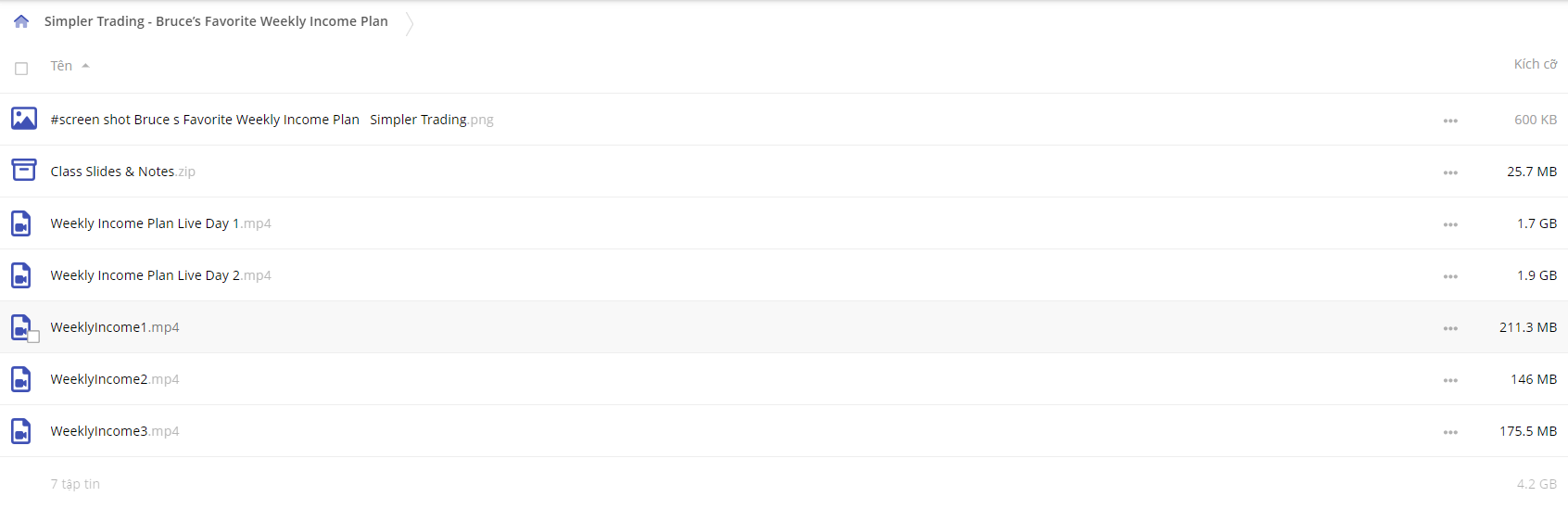
Task: Click the video file icon of WeeklyIncome2.mp4
Action: (x=21, y=379)
